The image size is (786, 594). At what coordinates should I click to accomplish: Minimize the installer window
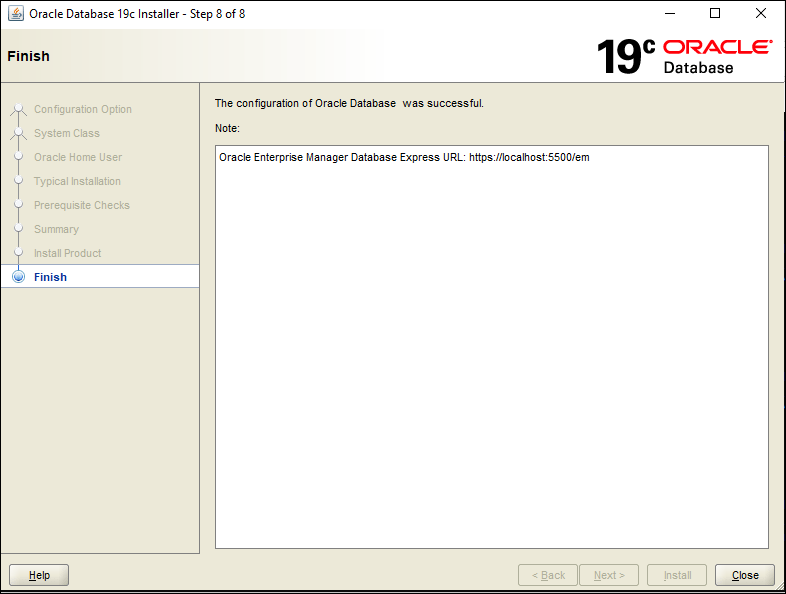pyautogui.click(x=670, y=14)
